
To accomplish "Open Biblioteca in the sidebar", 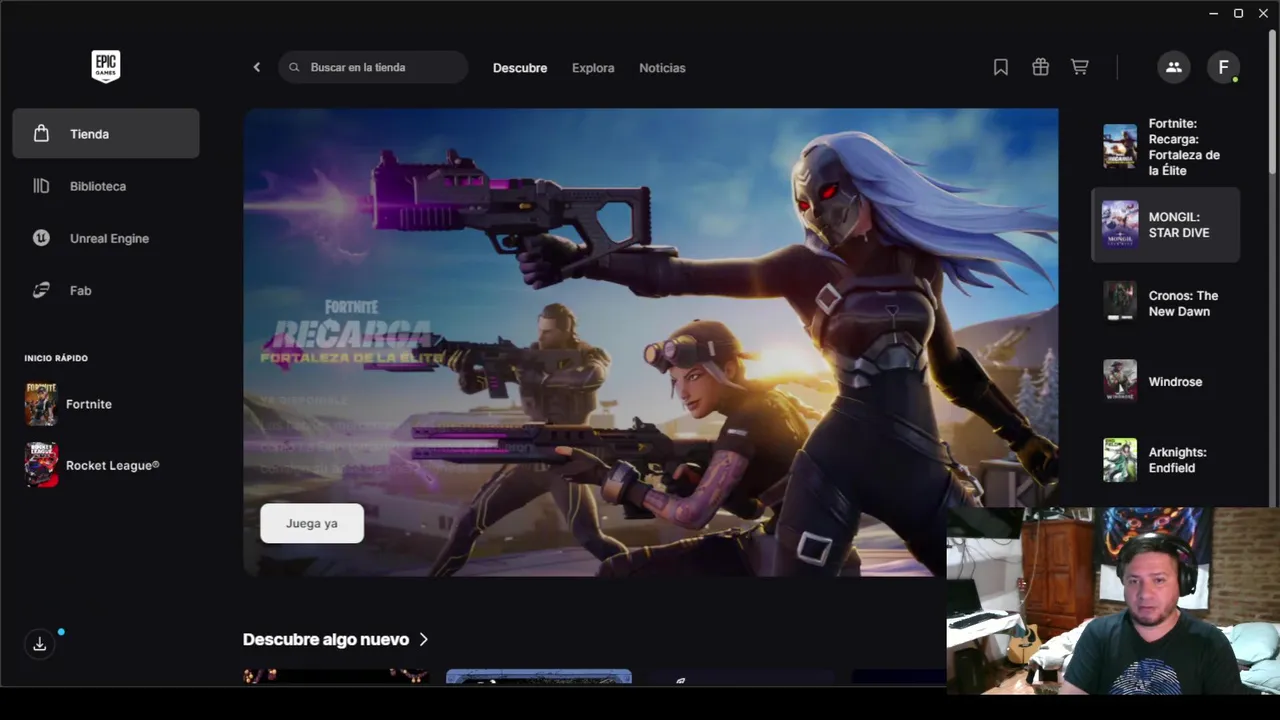I will (x=106, y=186).
